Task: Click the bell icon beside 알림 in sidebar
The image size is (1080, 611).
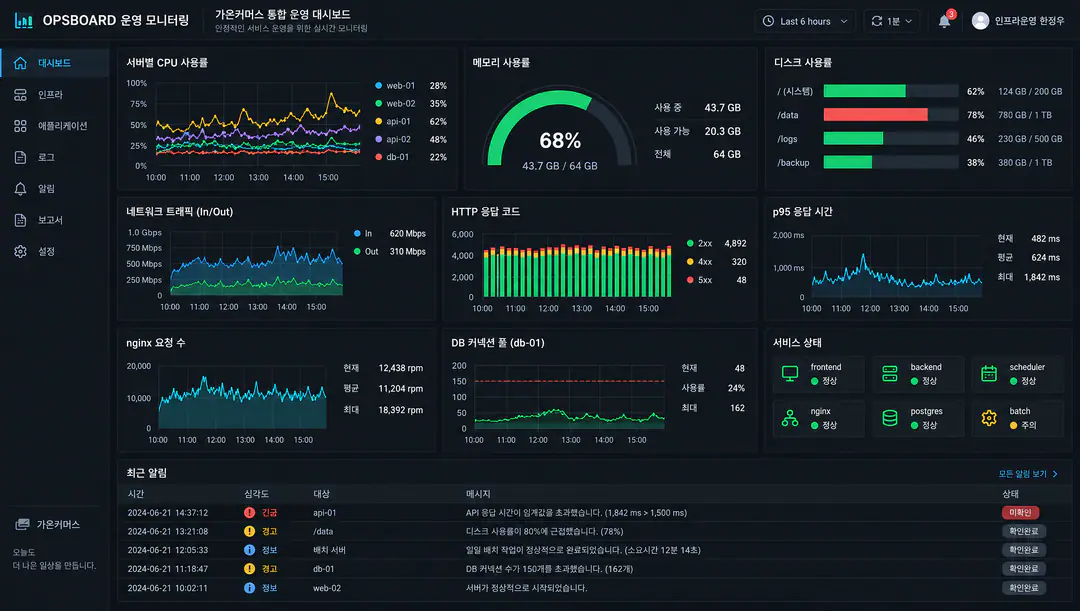Action: pos(20,188)
